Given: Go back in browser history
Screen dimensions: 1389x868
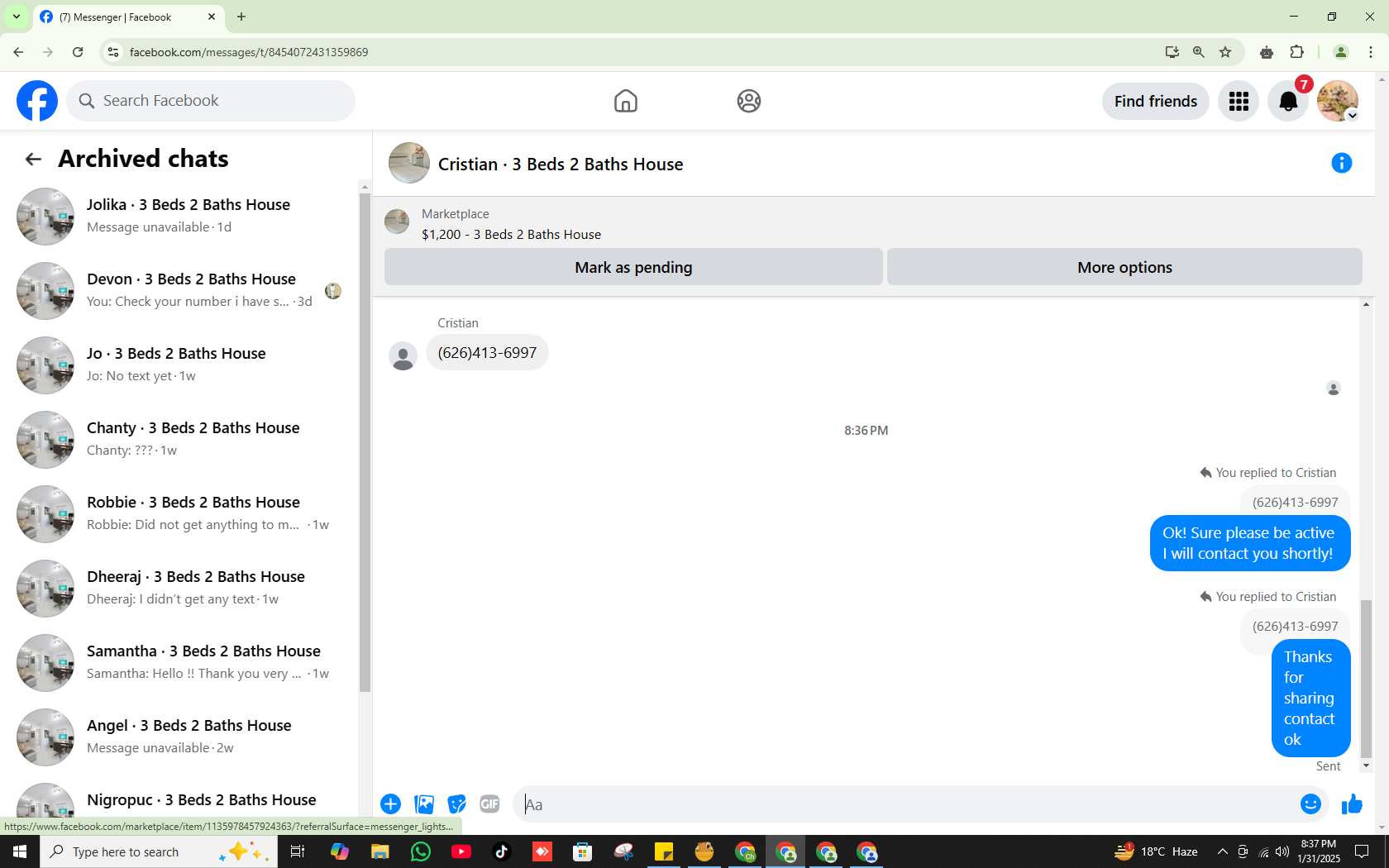Looking at the screenshot, I should (x=18, y=52).
